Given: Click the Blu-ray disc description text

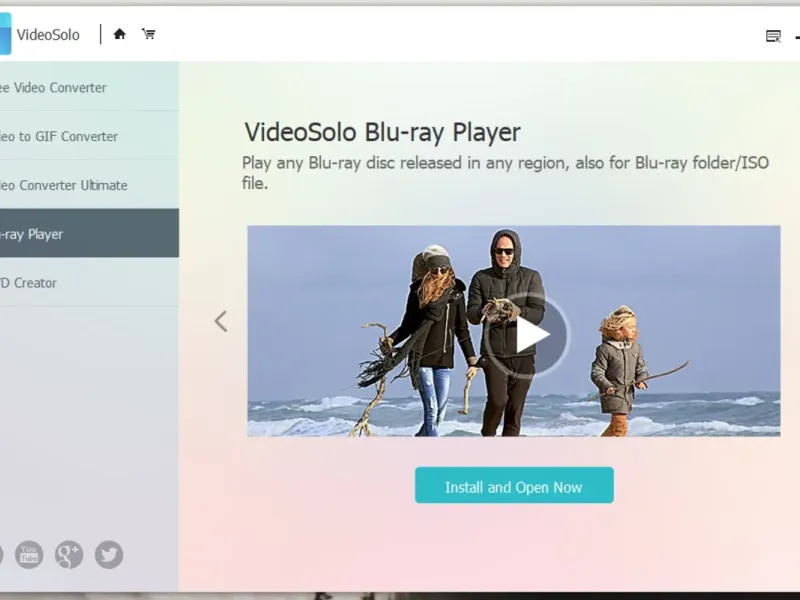Looking at the screenshot, I should tap(505, 173).
